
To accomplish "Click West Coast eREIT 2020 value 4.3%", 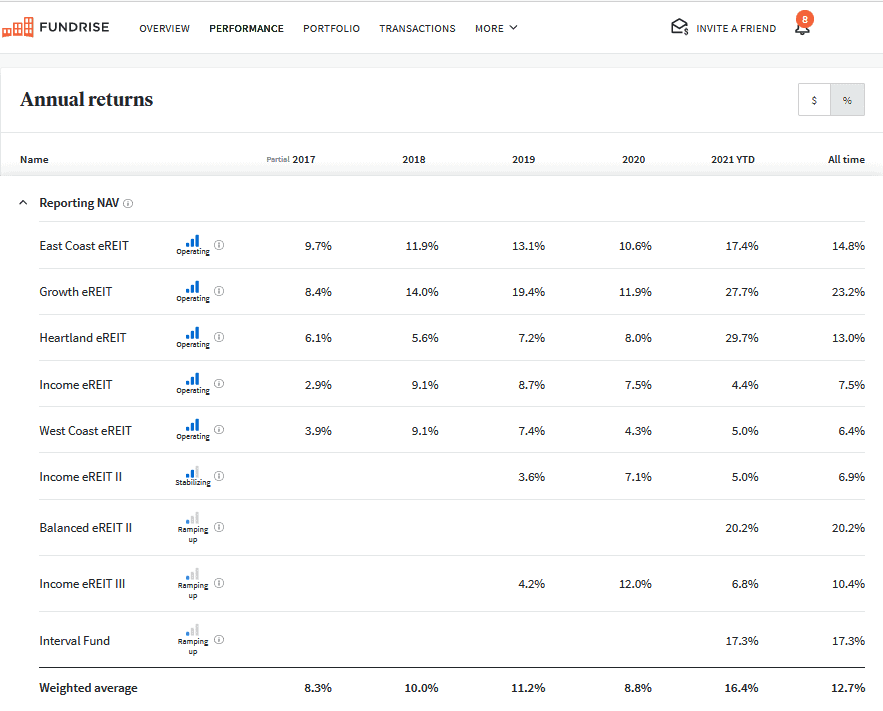I will coord(638,431).
